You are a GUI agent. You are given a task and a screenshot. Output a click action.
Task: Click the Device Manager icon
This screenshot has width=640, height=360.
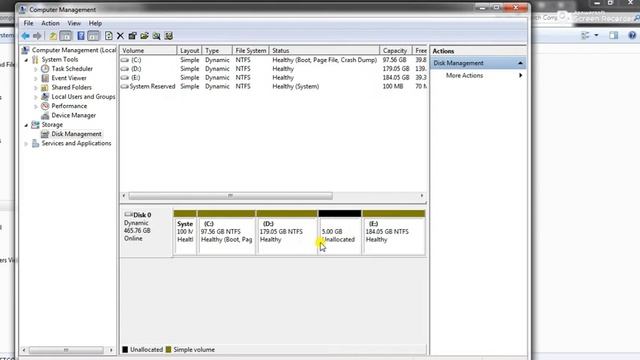pyautogui.click(x=45, y=116)
